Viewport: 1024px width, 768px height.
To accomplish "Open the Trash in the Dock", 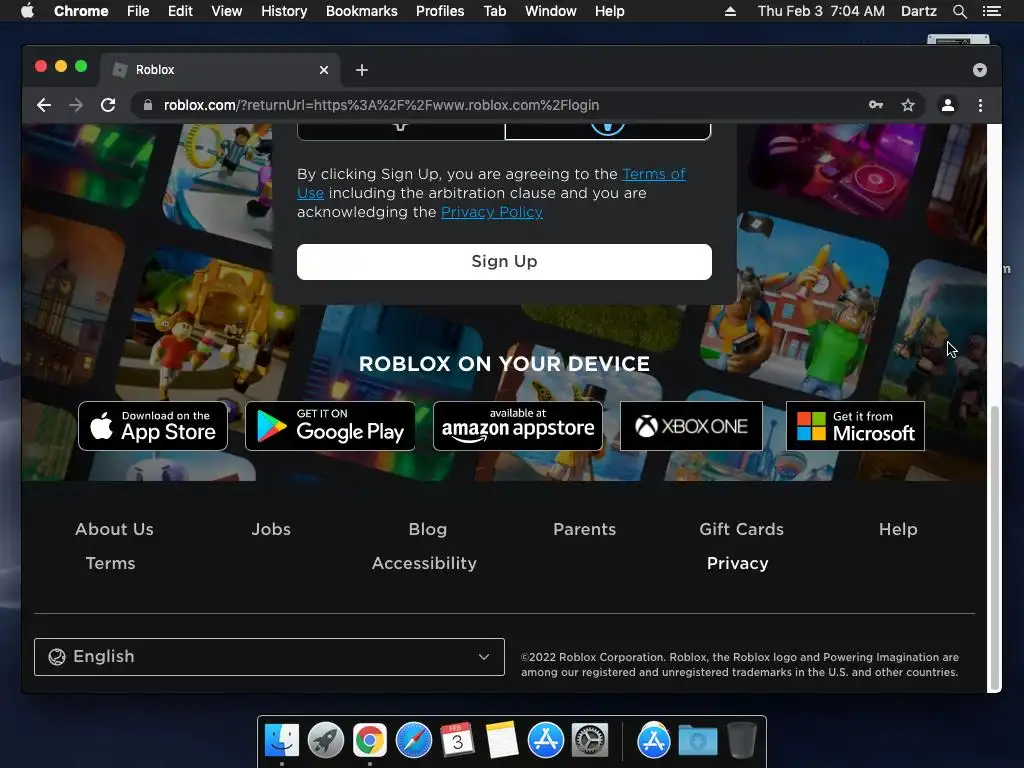I will point(741,741).
